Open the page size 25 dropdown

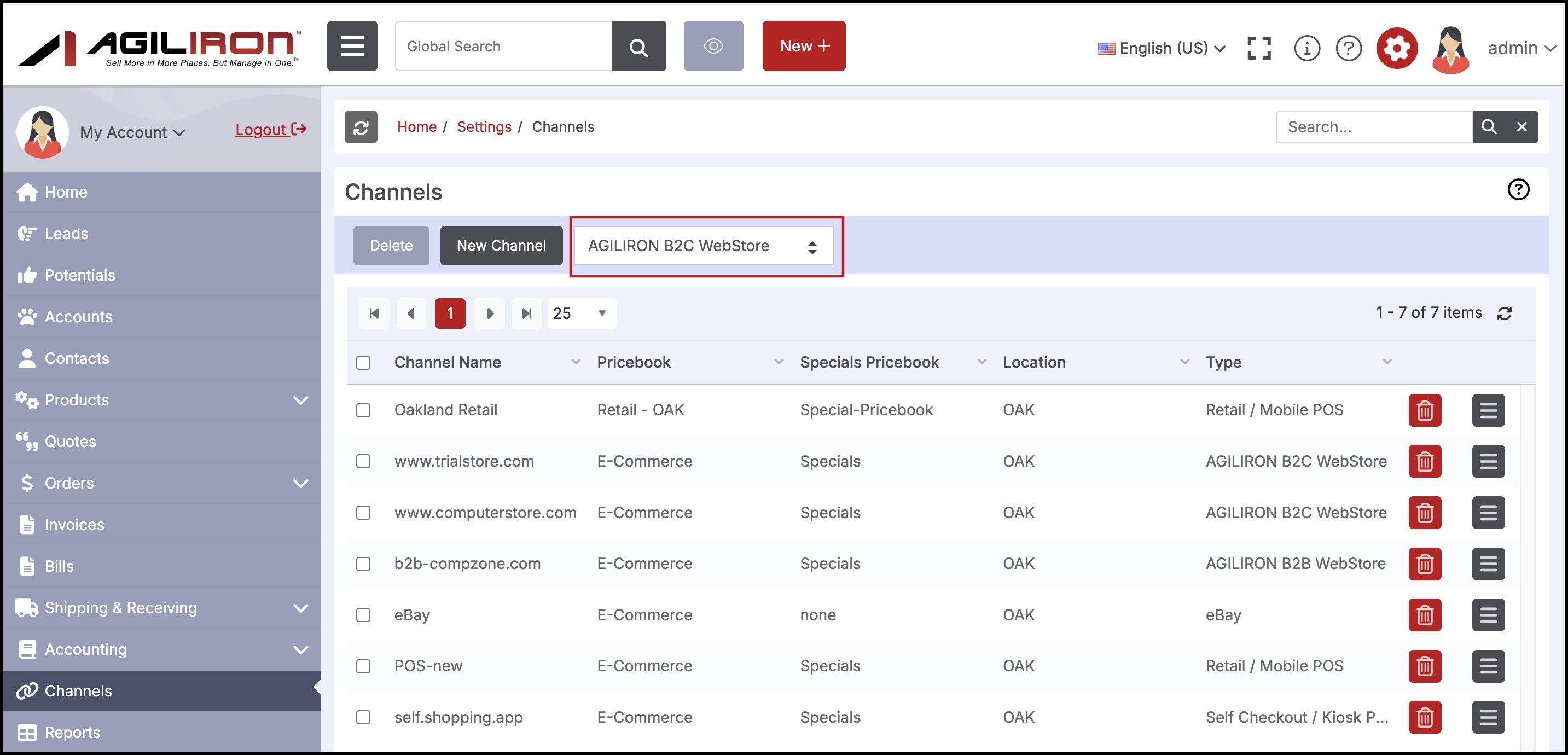pyautogui.click(x=580, y=313)
